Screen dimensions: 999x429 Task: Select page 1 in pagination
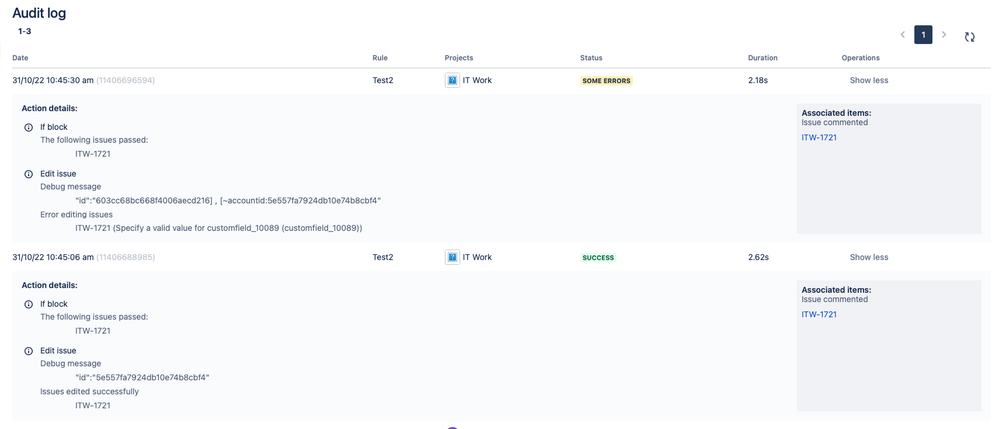click(x=923, y=34)
